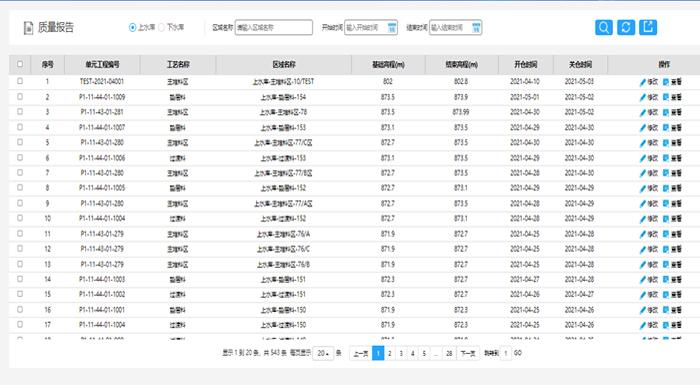Viewport: 700px width, 385px height.
Task: Check the select-all checkbox in table header
Action: click(x=20, y=64)
